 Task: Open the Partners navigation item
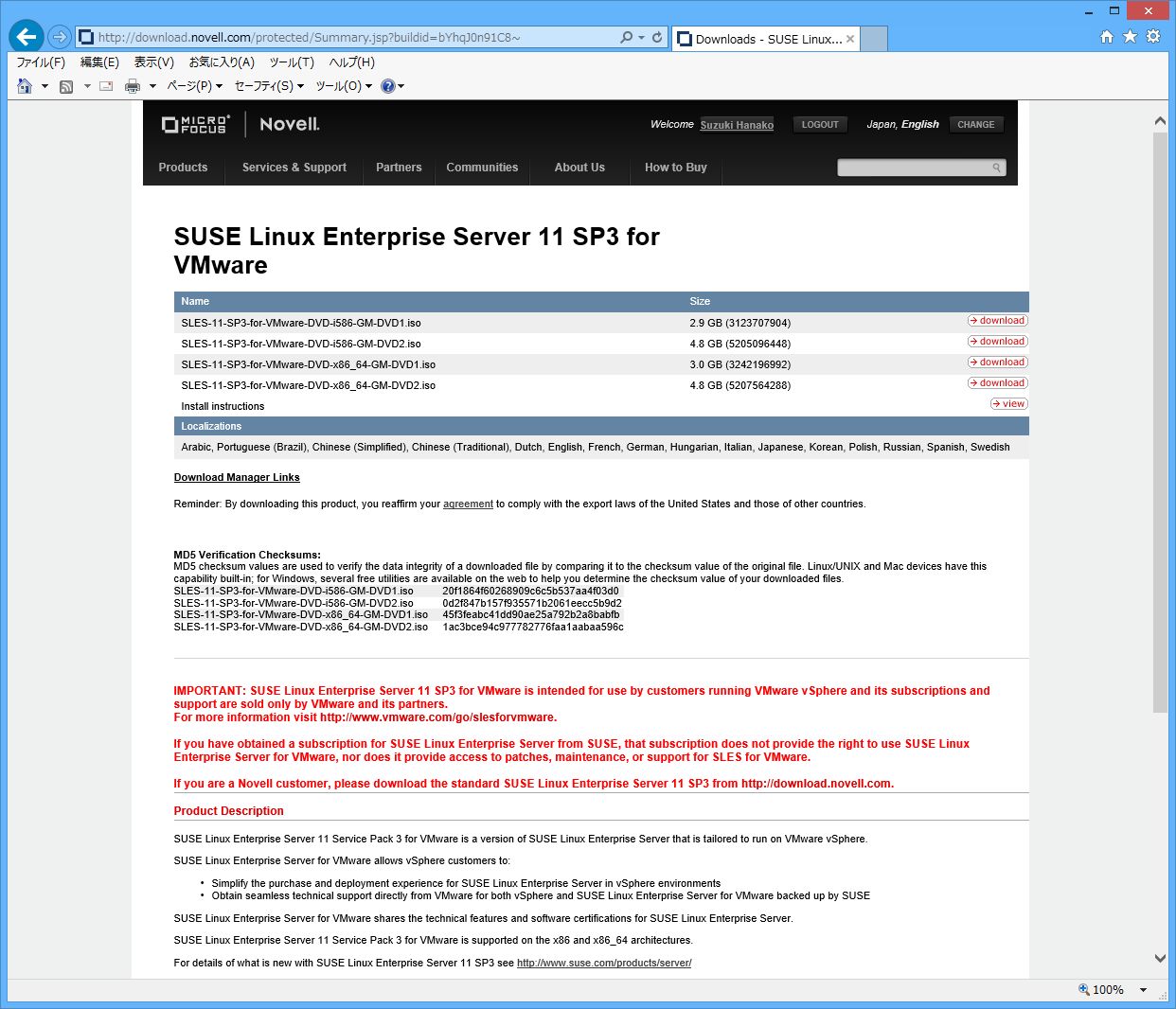[x=399, y=168]
